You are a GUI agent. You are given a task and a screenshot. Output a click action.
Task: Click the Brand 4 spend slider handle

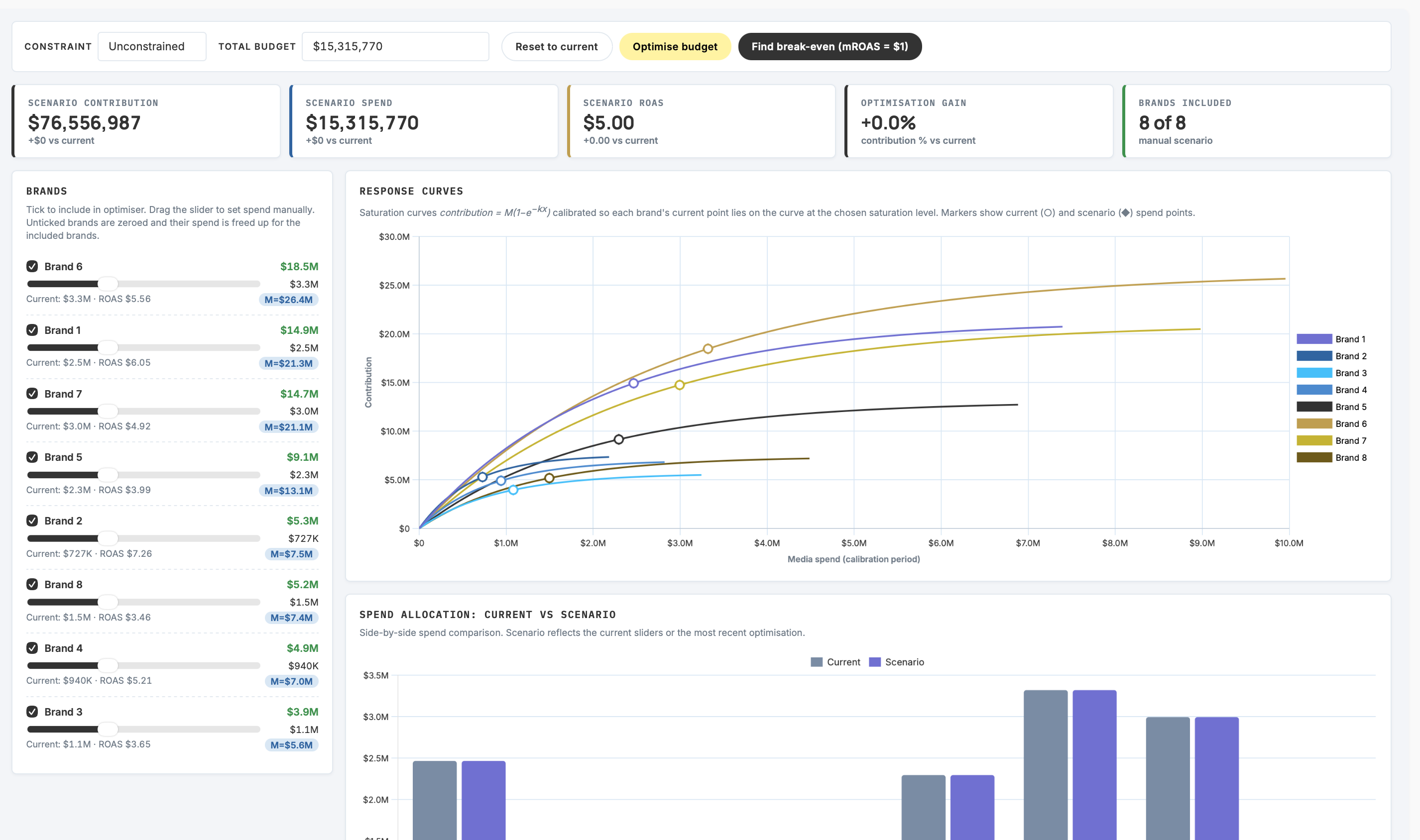[108, 666]
